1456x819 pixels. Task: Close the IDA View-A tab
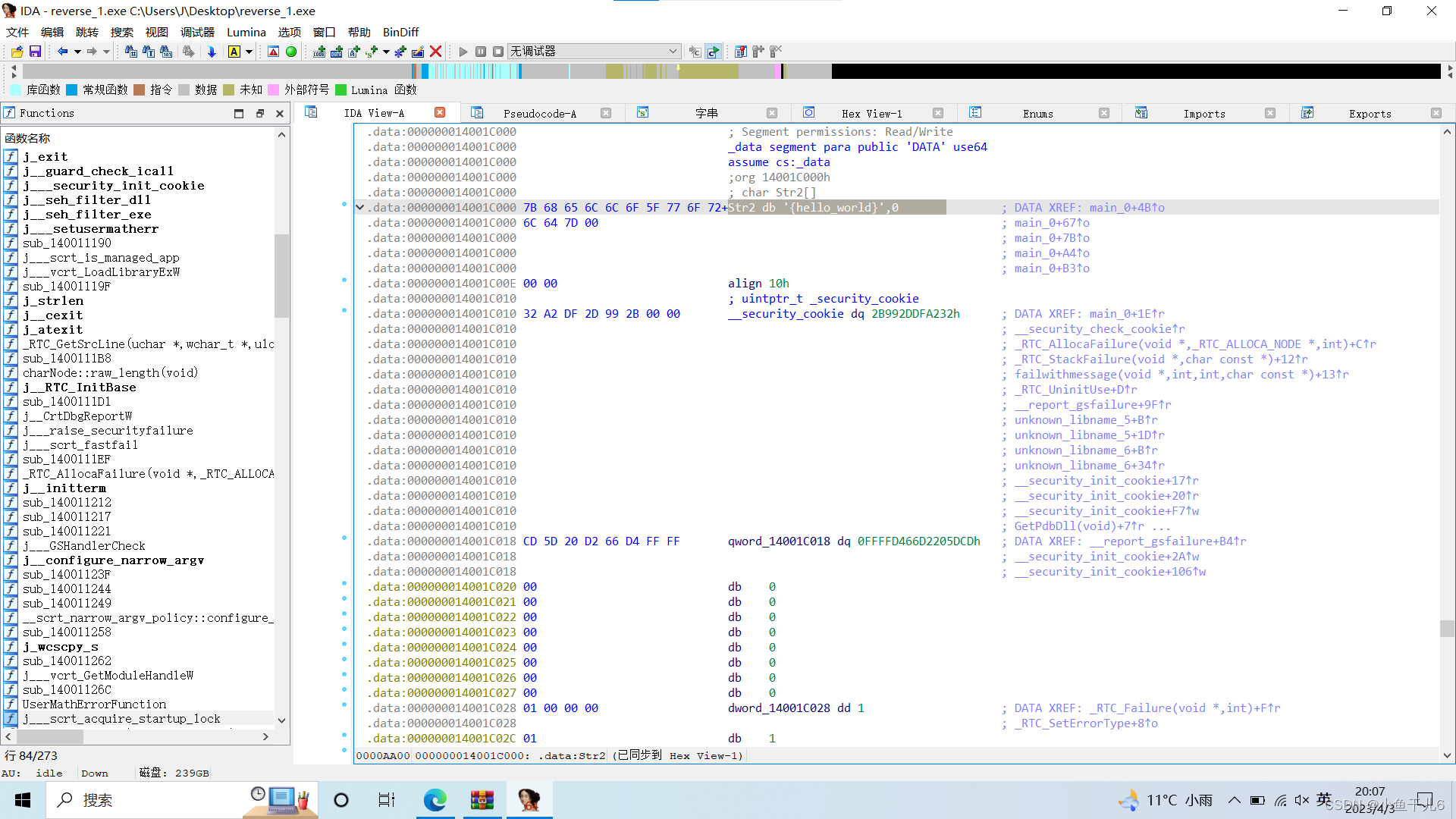pos(440,112)
